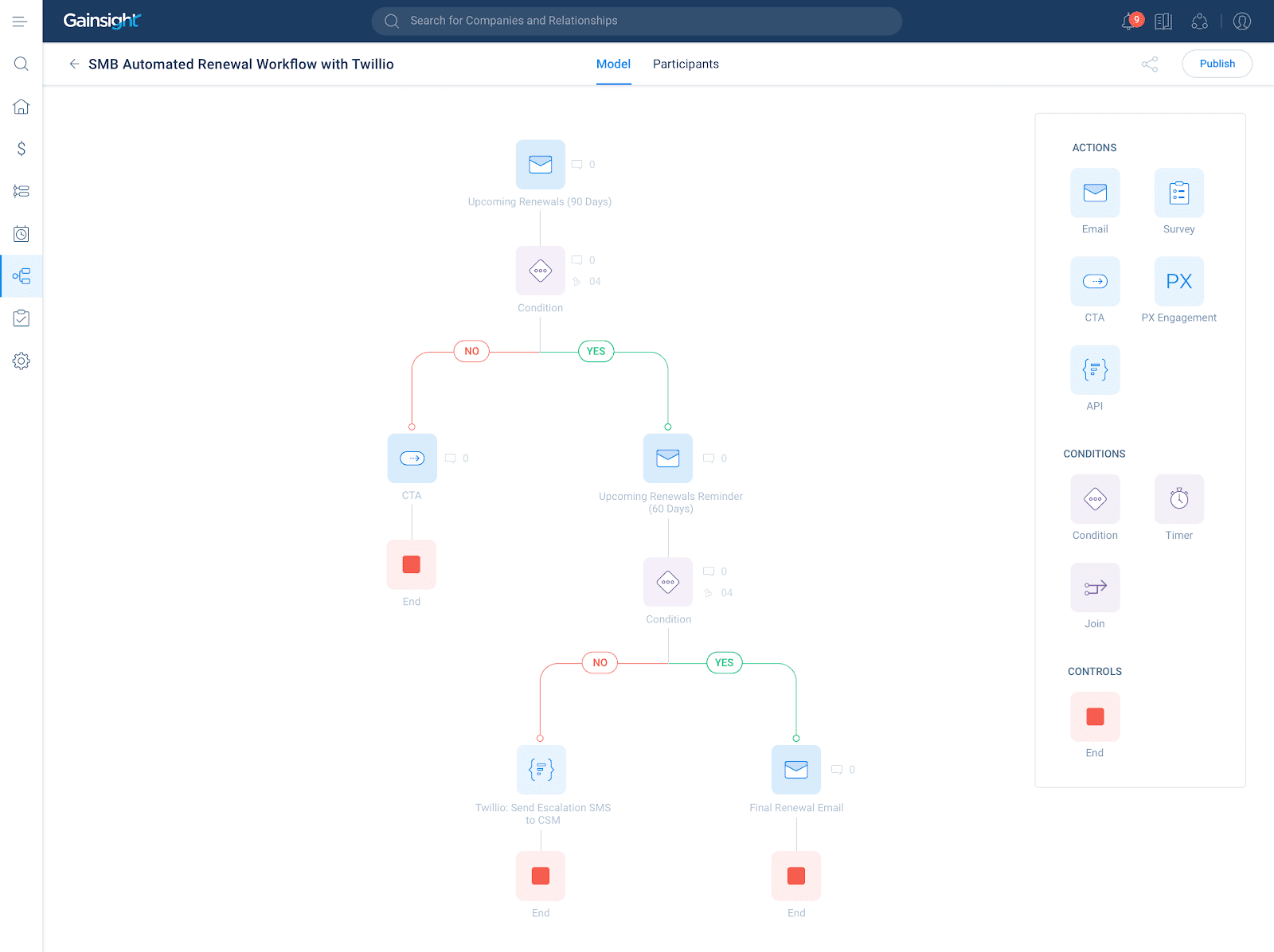Choose the API action icon
Viewport: 1274px width, 952px height.
coord(1095,370)
